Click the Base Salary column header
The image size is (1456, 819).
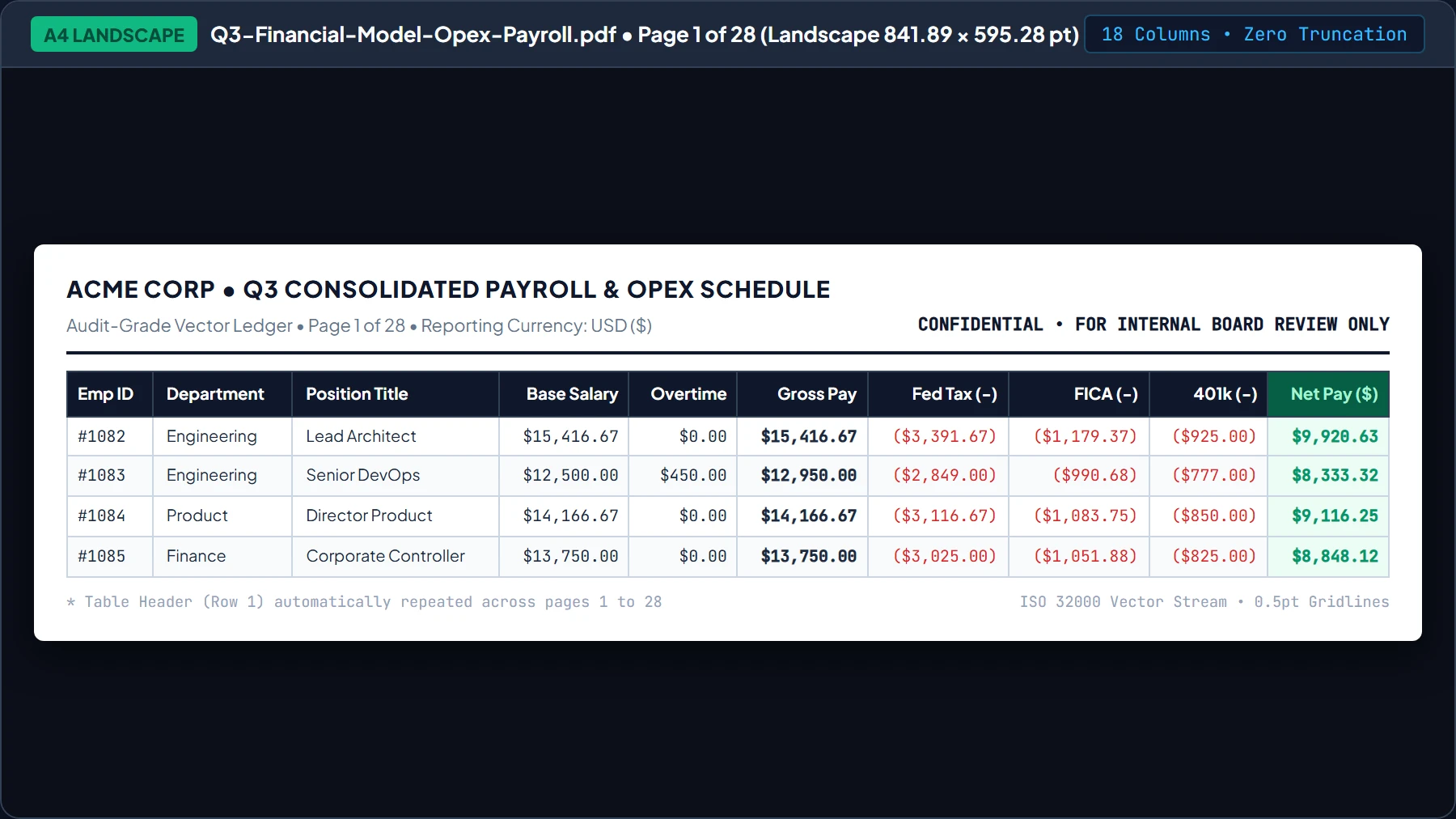[x=564, y=394]
